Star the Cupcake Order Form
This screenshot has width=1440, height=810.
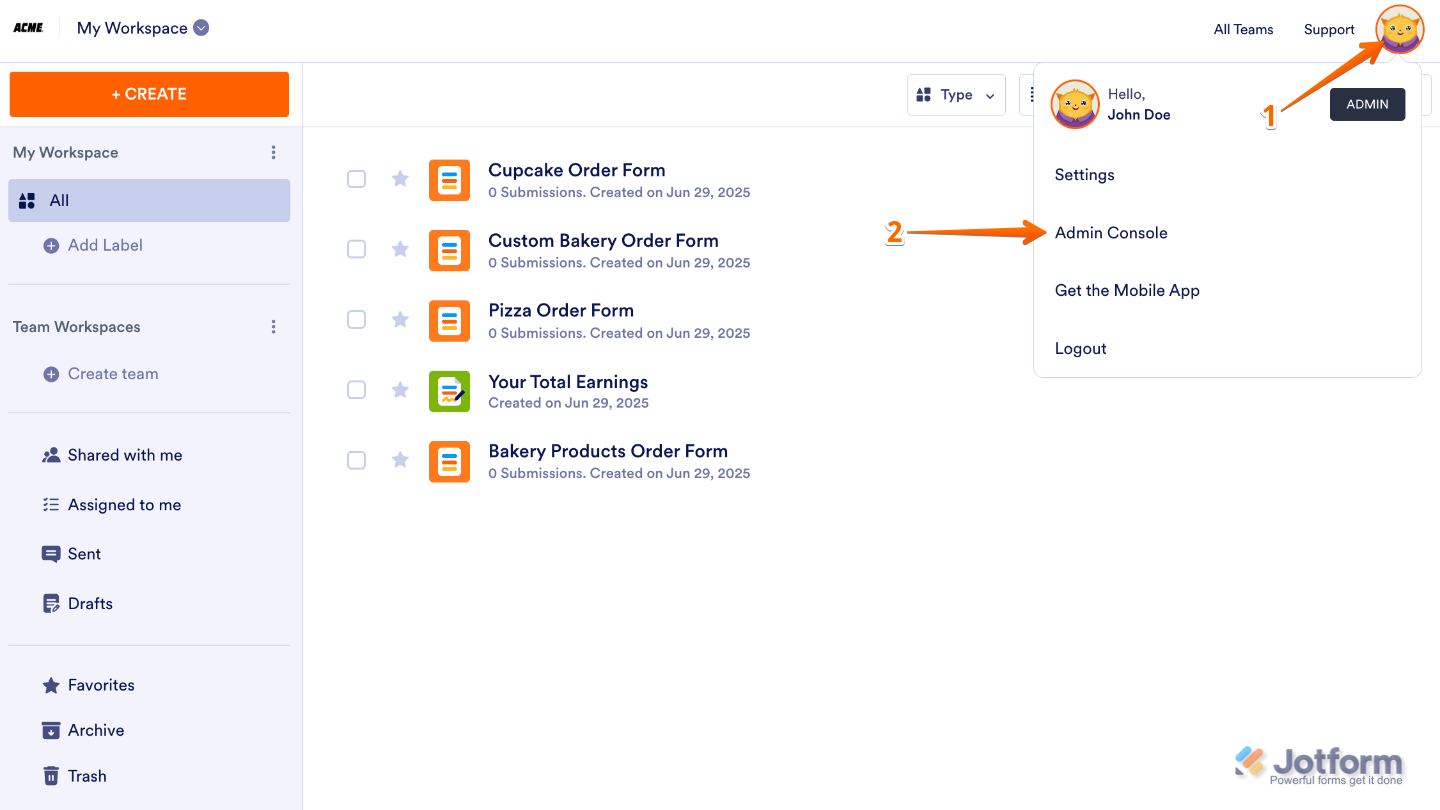[x=400, y=179]
